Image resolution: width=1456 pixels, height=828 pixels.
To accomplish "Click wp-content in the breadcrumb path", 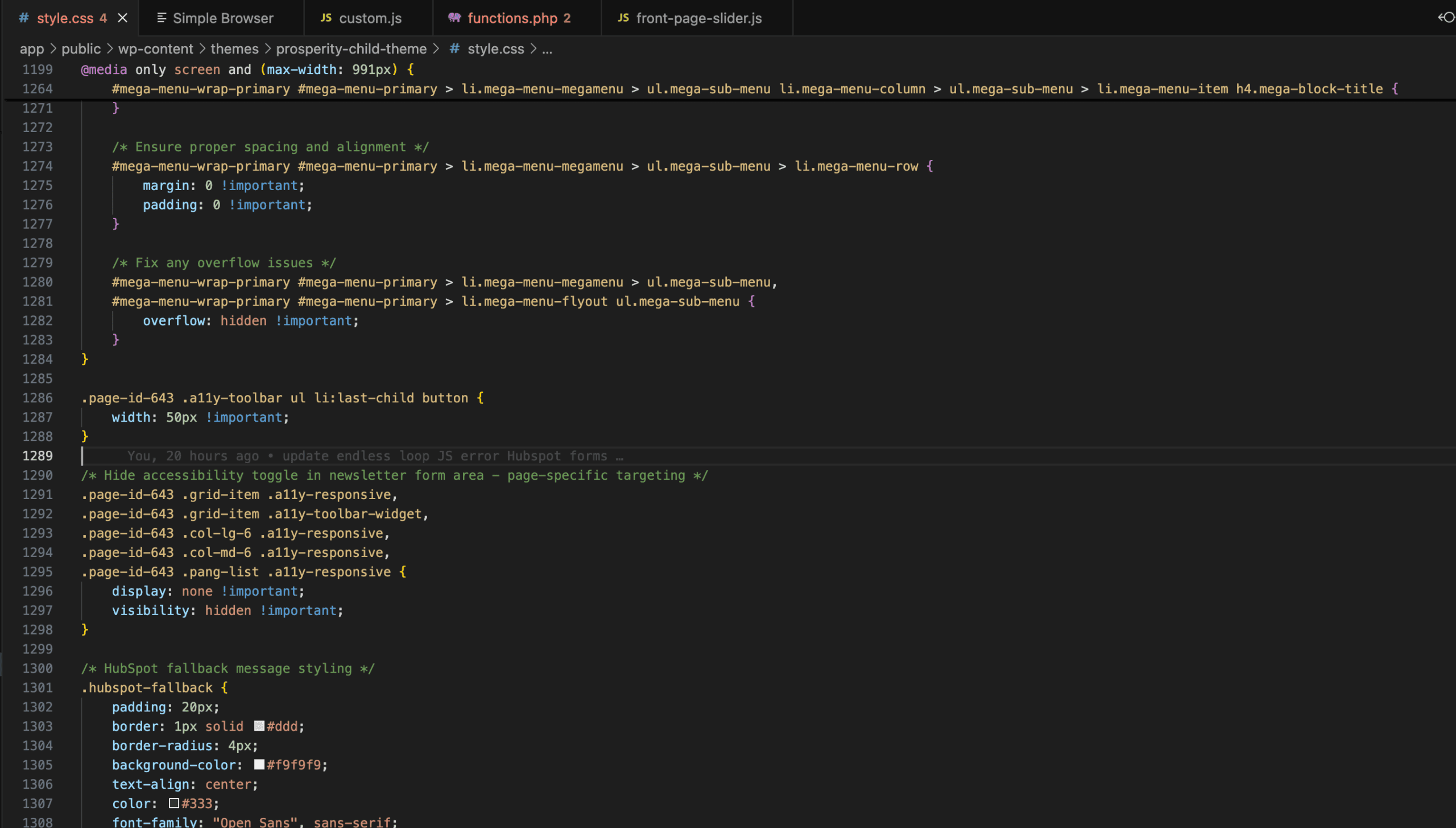I will point(155,49).
